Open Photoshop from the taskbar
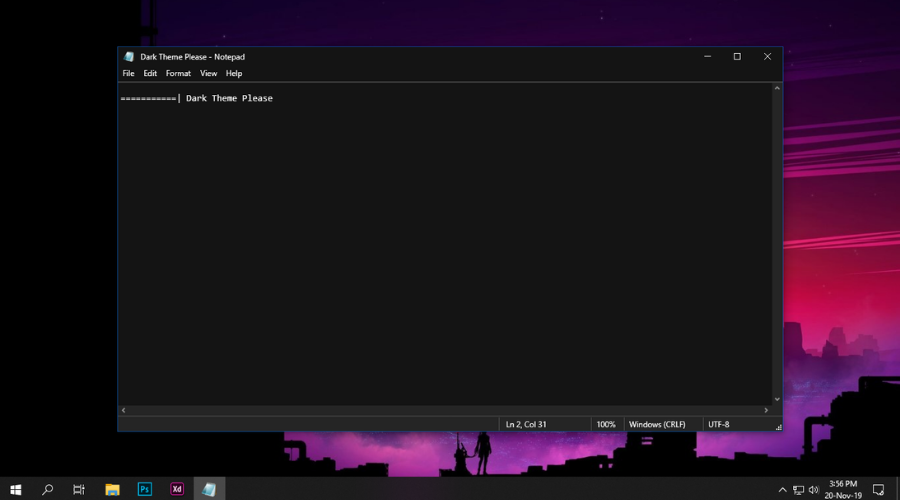The image size is (900, 500). tap(145, 489)
